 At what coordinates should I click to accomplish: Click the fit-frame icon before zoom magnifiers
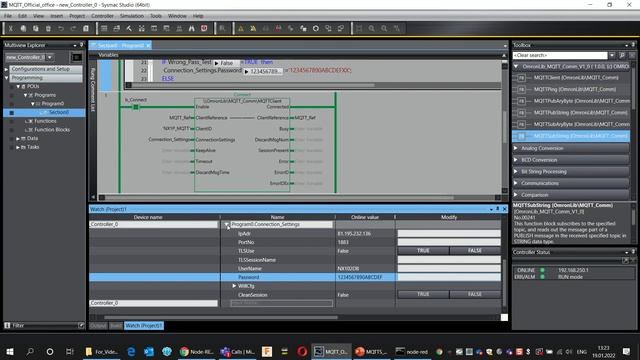[359, 29]
